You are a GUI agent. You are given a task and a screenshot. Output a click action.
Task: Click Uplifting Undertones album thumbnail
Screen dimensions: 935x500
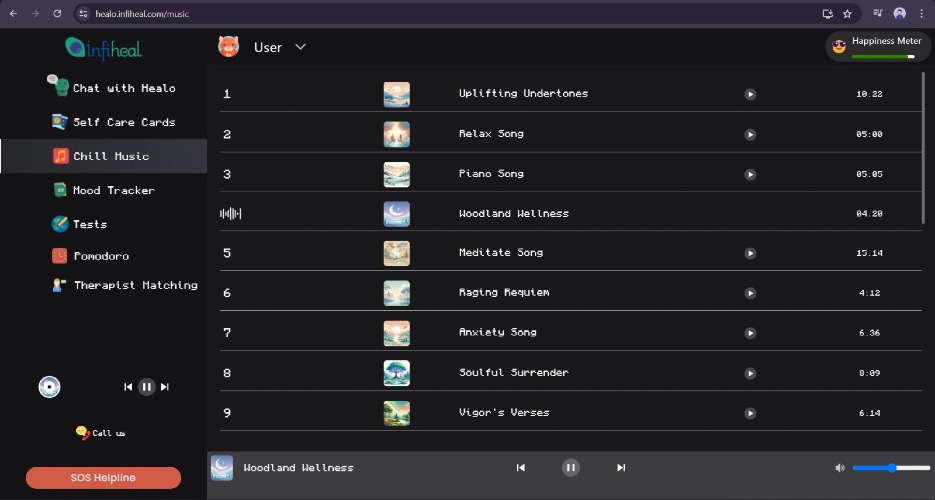point(397,94)
